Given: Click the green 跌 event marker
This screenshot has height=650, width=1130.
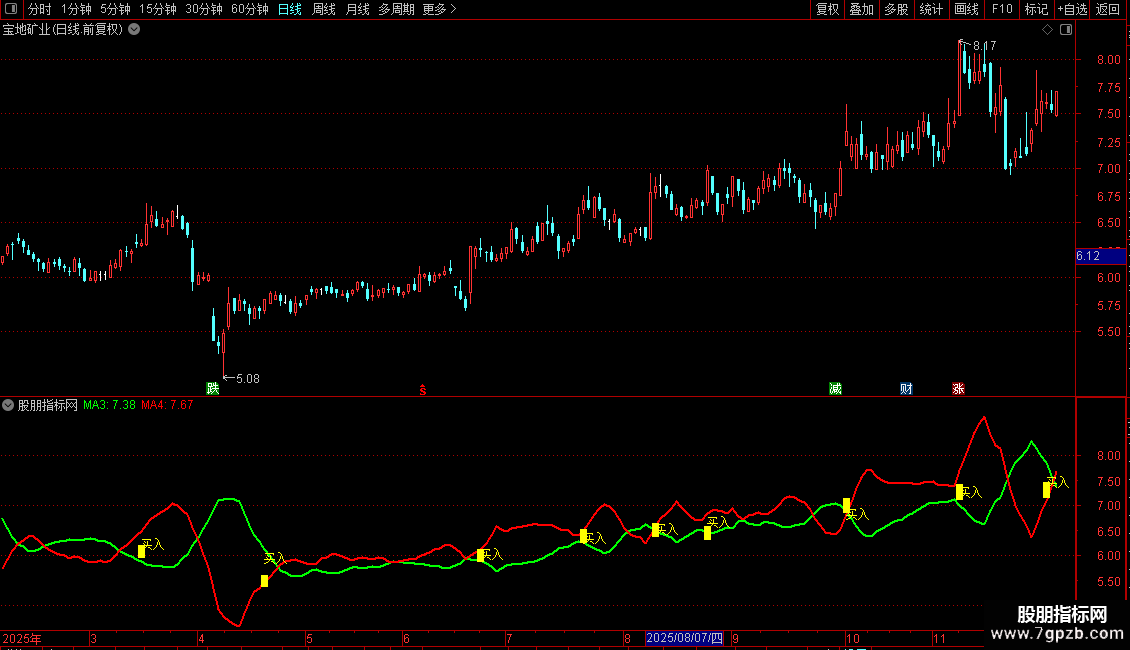Looking at the screenshot, I should click(213, 388).
